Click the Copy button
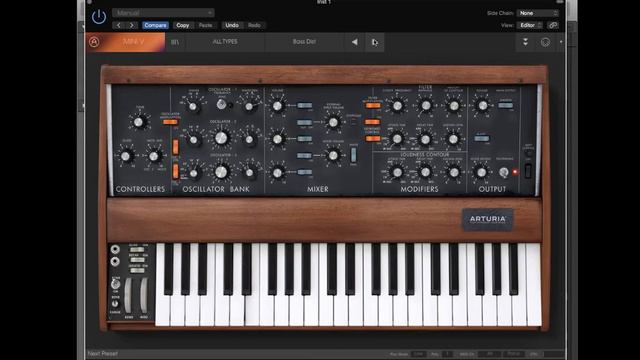This screenshot has height=360, width=640. 182,25
